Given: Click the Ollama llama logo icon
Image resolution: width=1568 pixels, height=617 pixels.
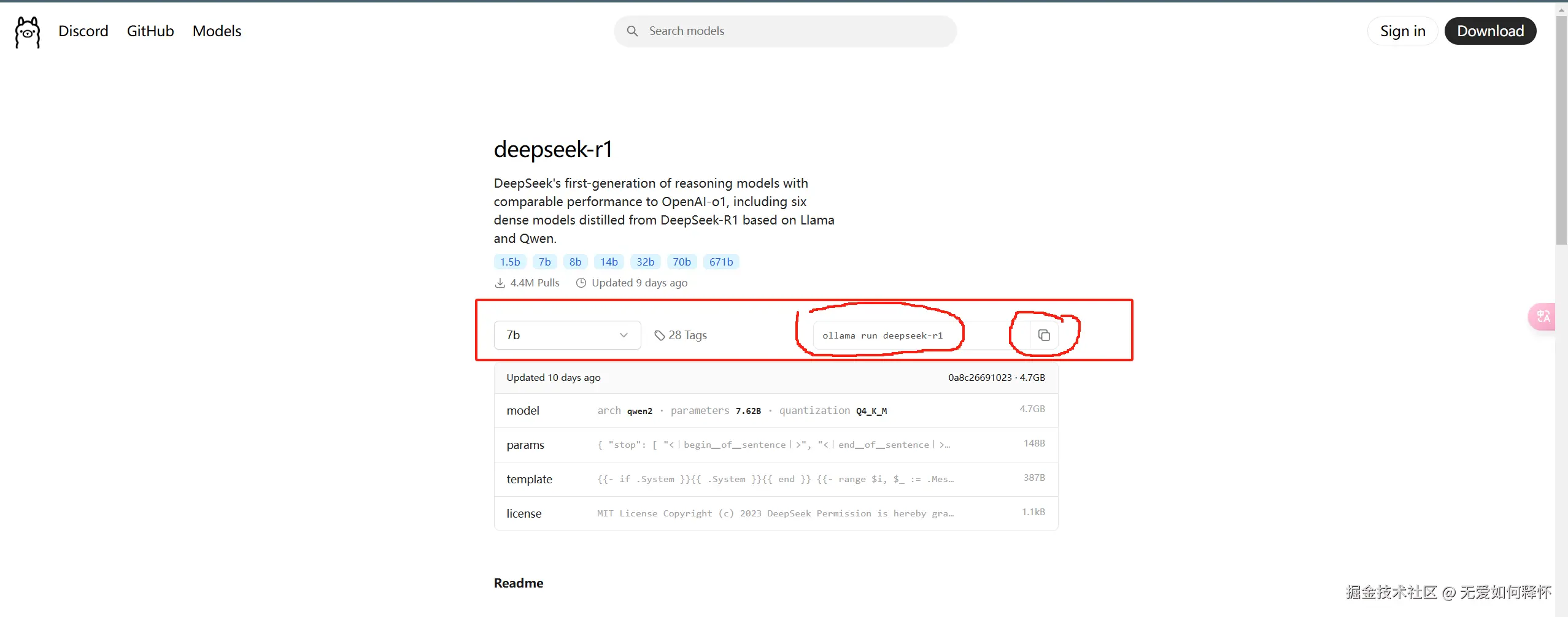Looking at the screenshot, I should pos(28,32).
